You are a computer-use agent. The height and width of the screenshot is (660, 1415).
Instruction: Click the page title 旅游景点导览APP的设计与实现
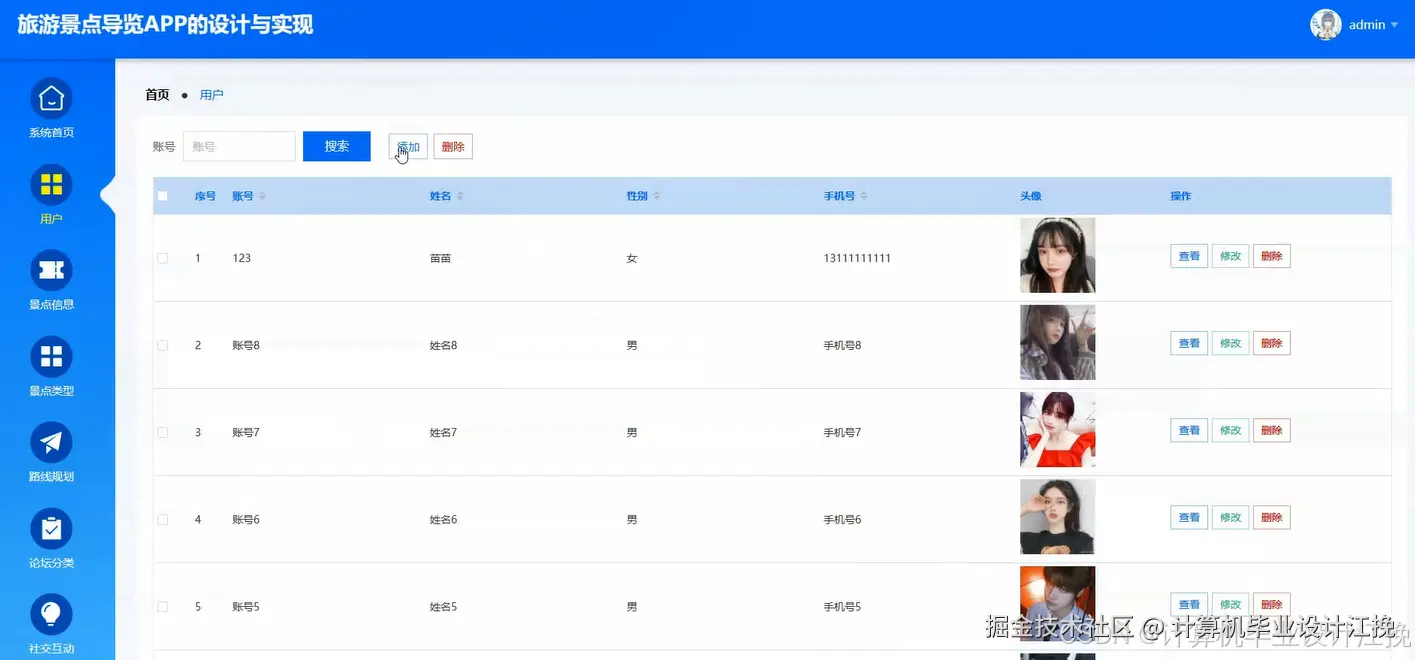click(x=165, y=25)
